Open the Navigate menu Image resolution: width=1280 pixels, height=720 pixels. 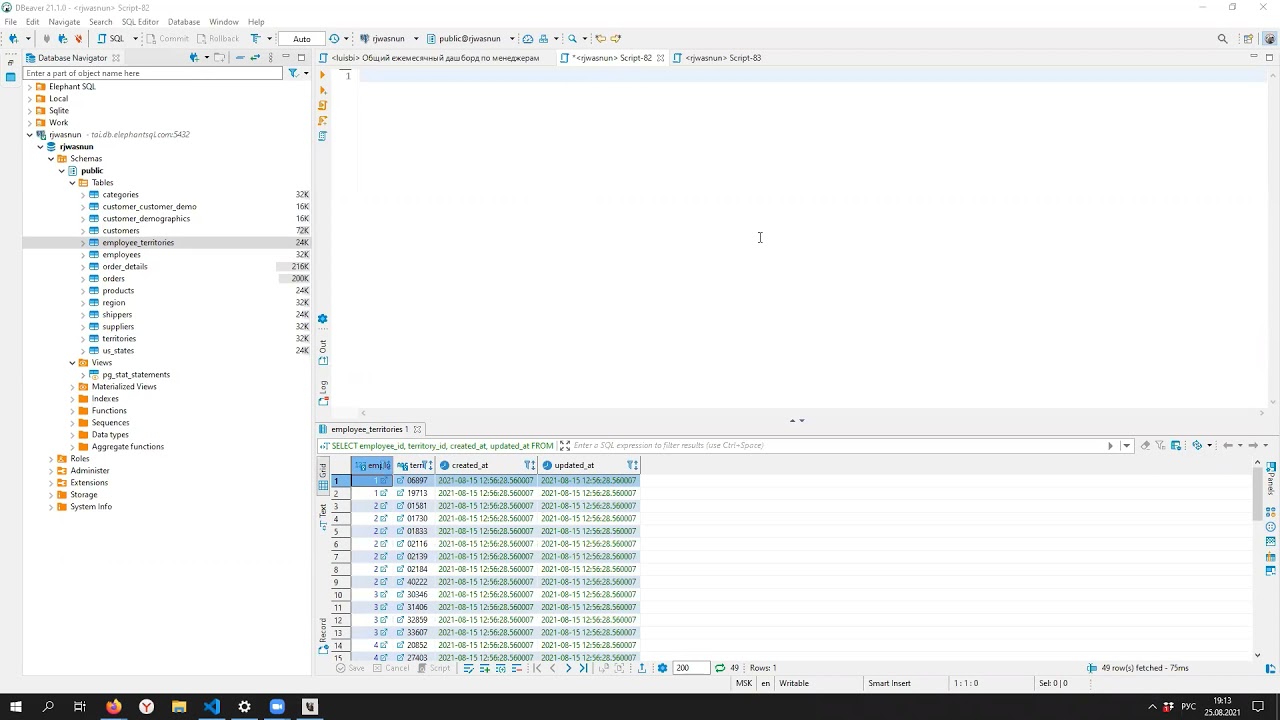tap(64, 21)
